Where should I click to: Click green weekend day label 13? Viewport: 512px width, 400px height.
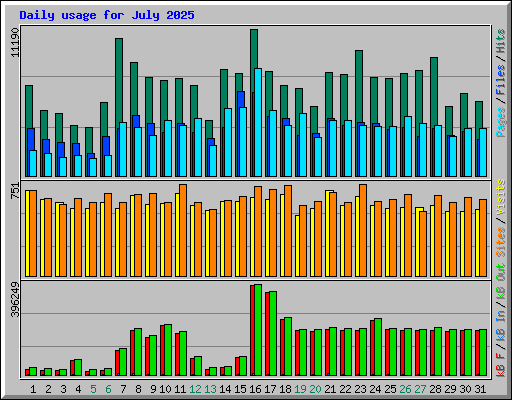coord(210,389)
